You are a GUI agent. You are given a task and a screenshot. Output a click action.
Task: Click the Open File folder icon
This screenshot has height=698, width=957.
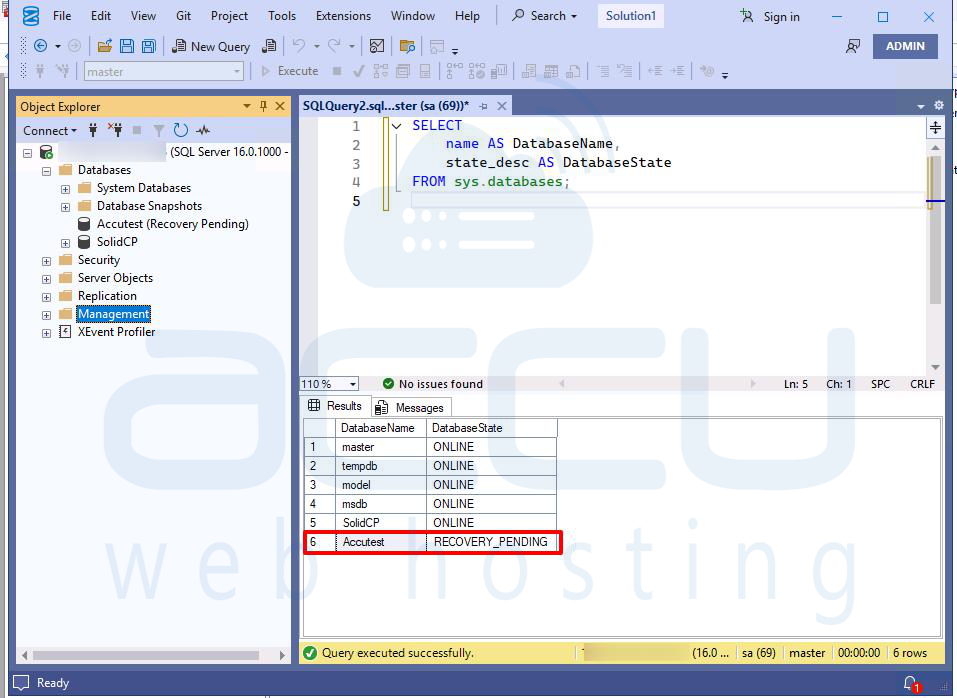coord(105,46)
